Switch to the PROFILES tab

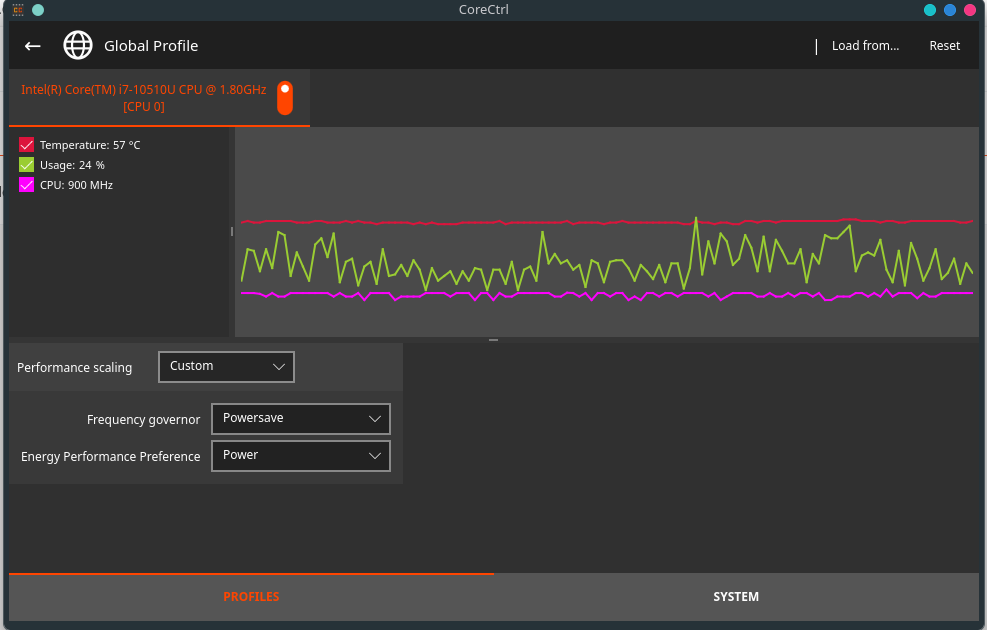[x=251, y=597]
